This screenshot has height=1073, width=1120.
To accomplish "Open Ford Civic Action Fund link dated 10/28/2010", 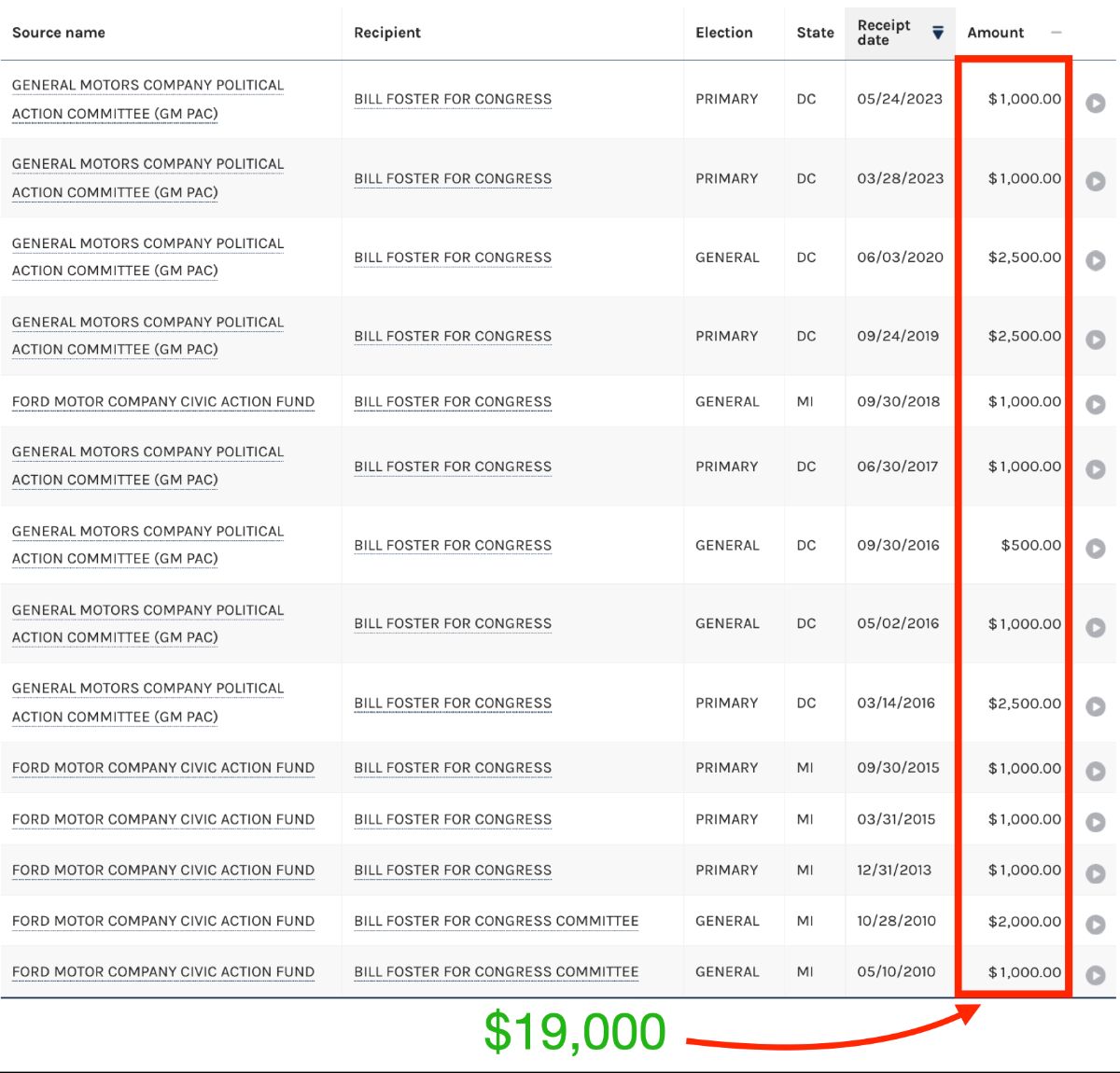I will 163,921.
